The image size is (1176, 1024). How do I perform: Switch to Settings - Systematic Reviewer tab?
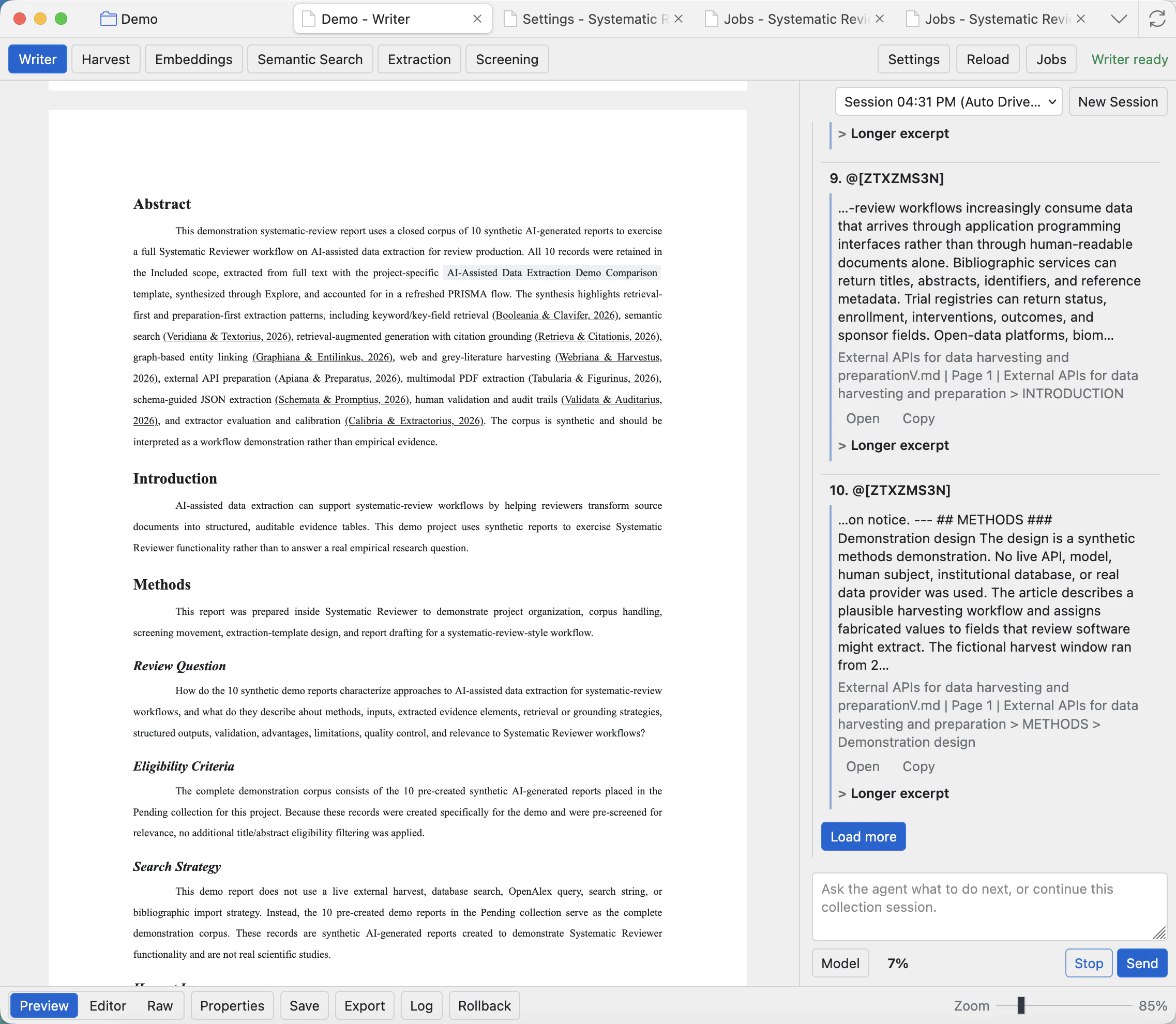click(594, 19)
